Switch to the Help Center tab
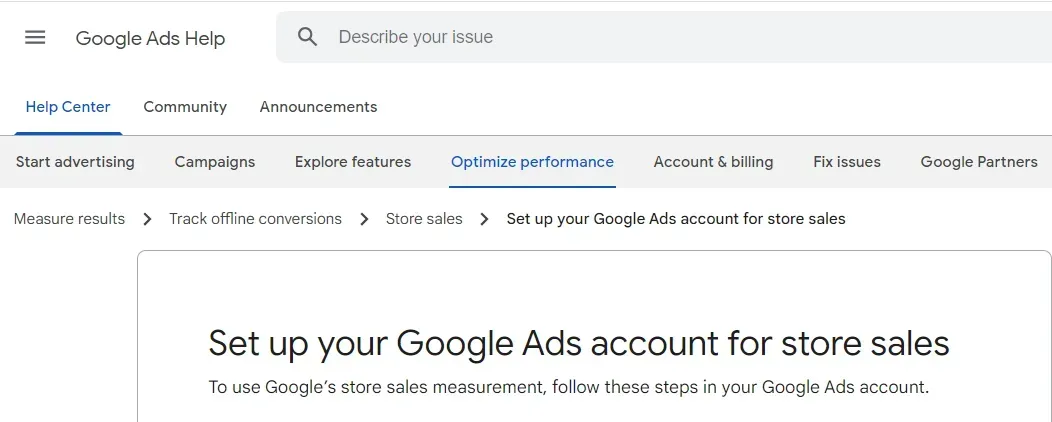This screenshot has width=1052, height=422. pyautogui.click(x=68, y=107)
